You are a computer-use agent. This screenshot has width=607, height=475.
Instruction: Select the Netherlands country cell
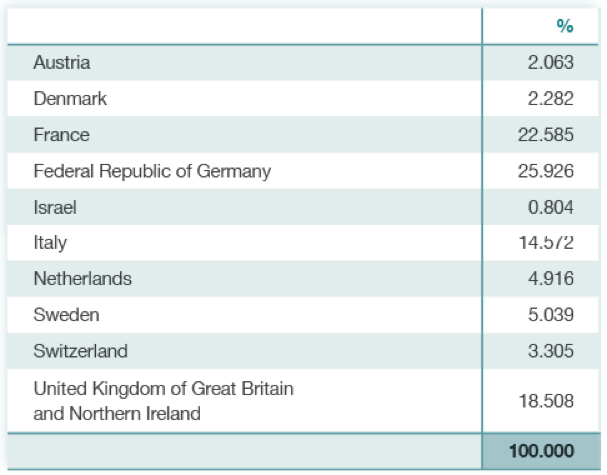(83, 279)
